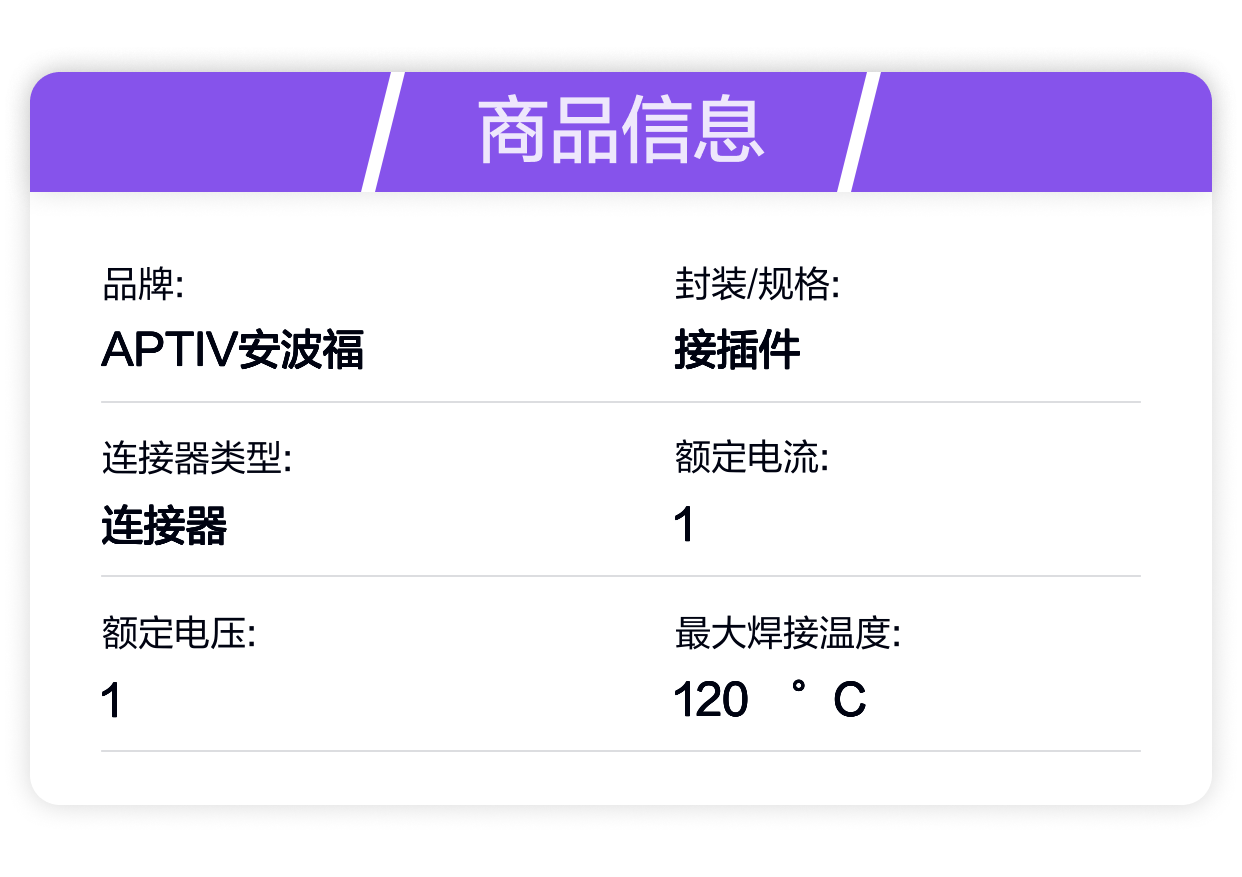Click the right white slash in header
The image size is (1242, 877).
point(859,132)
